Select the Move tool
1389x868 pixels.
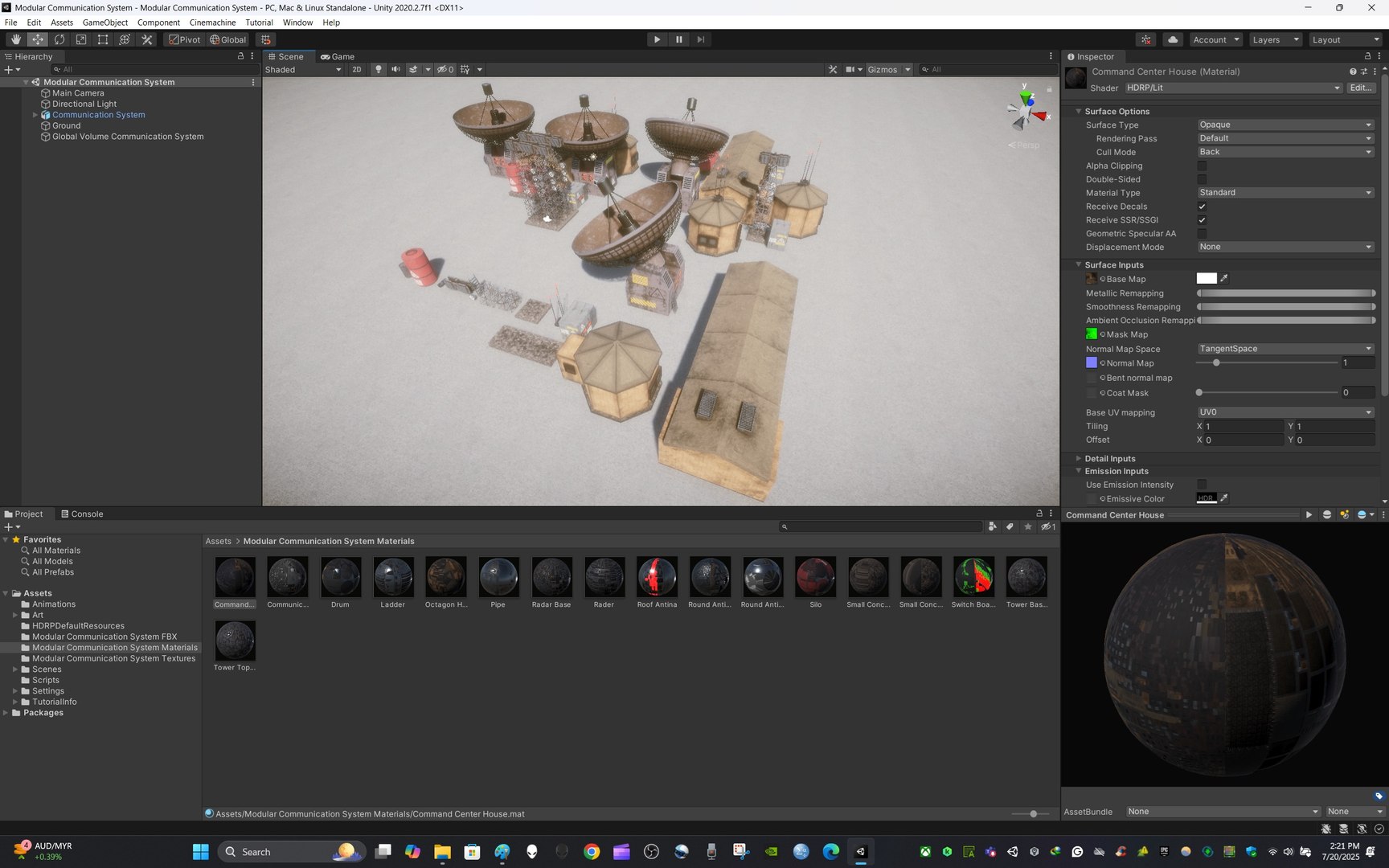pyautogui.click(x=38, y=39)
